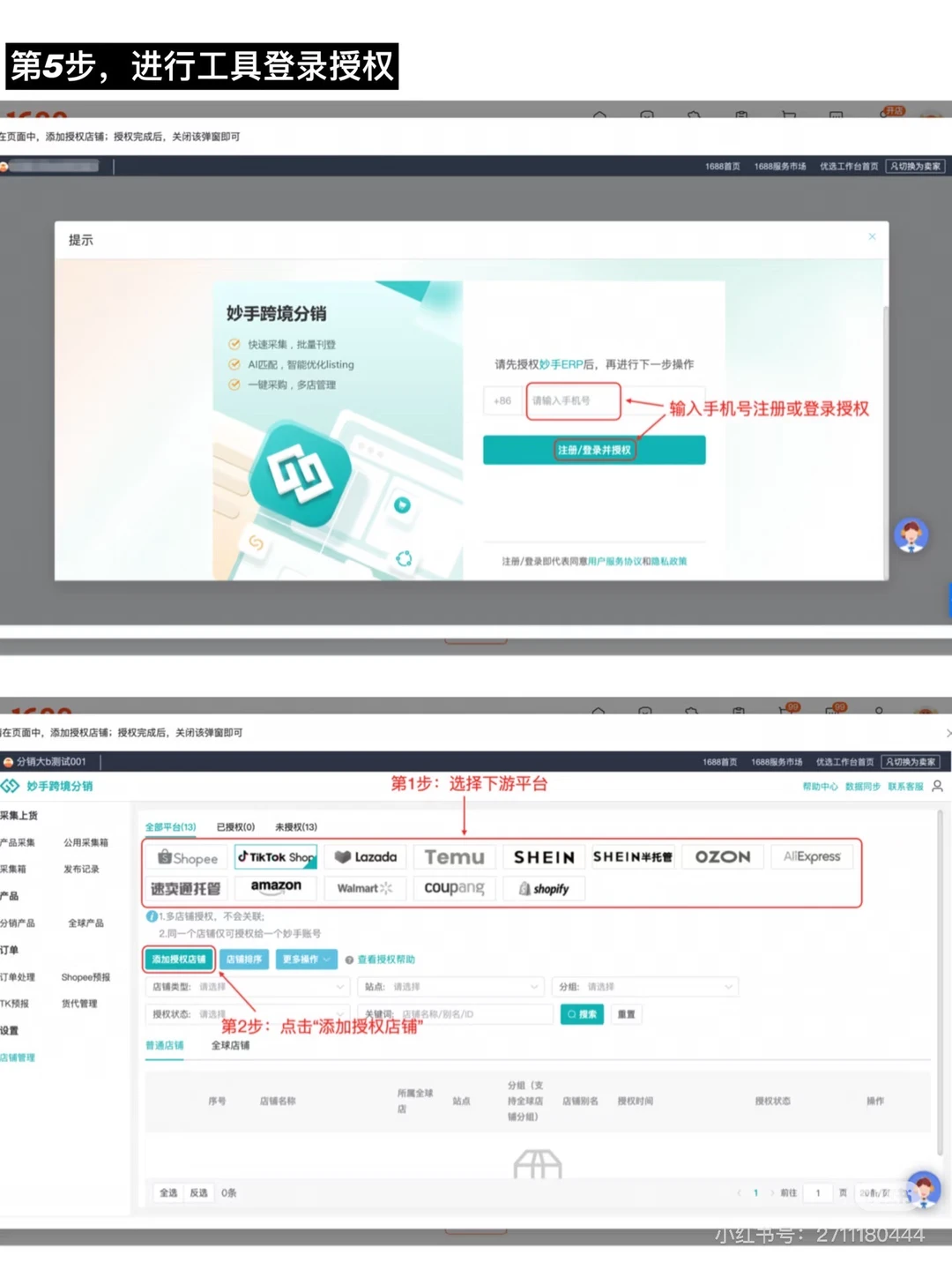Select the 速卖通托管 platform tile
Screen dimensions: 952x1270
[x=187, y=888]
